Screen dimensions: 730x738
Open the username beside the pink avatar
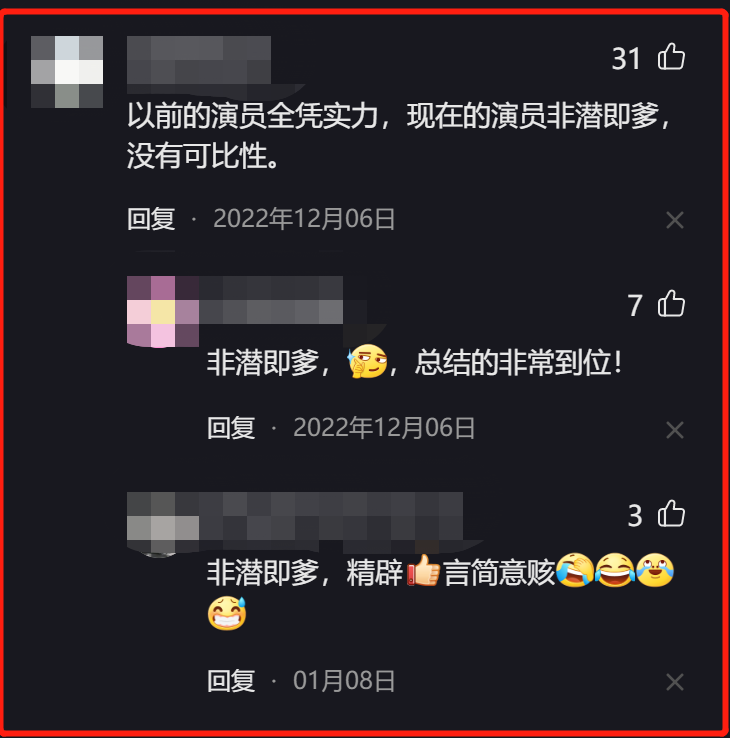(271, 300)
